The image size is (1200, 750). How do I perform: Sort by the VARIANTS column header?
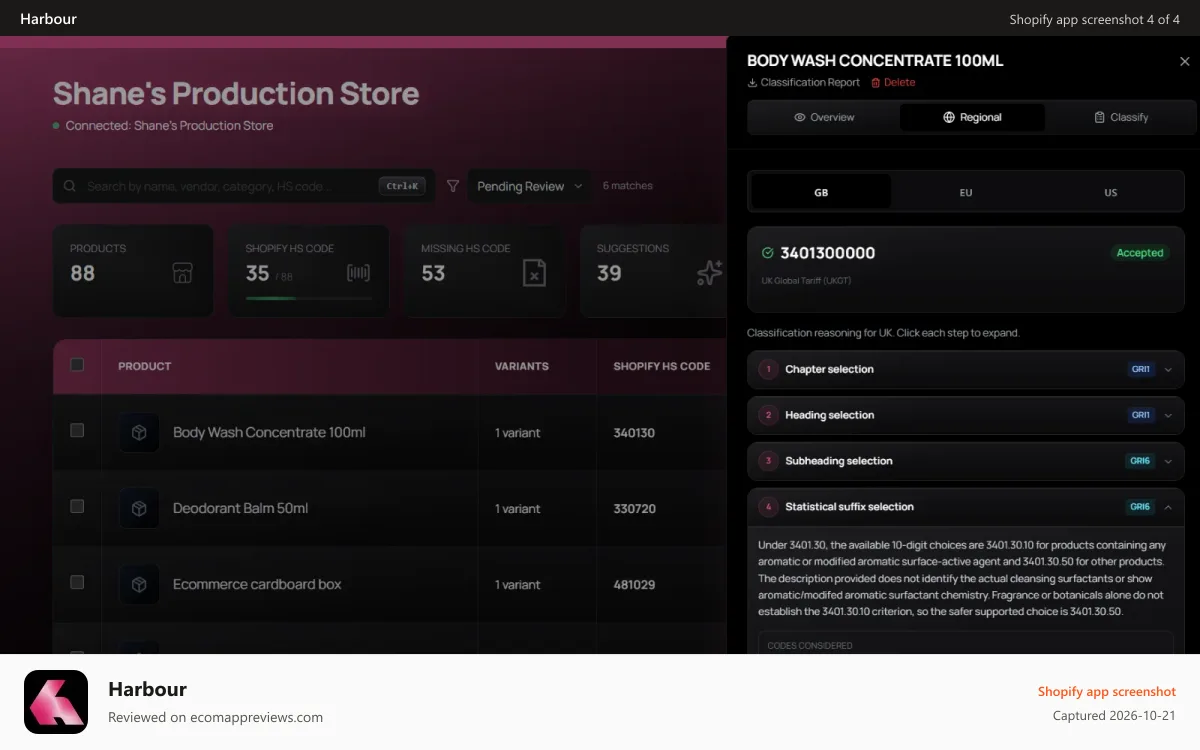tap(522, 366)
